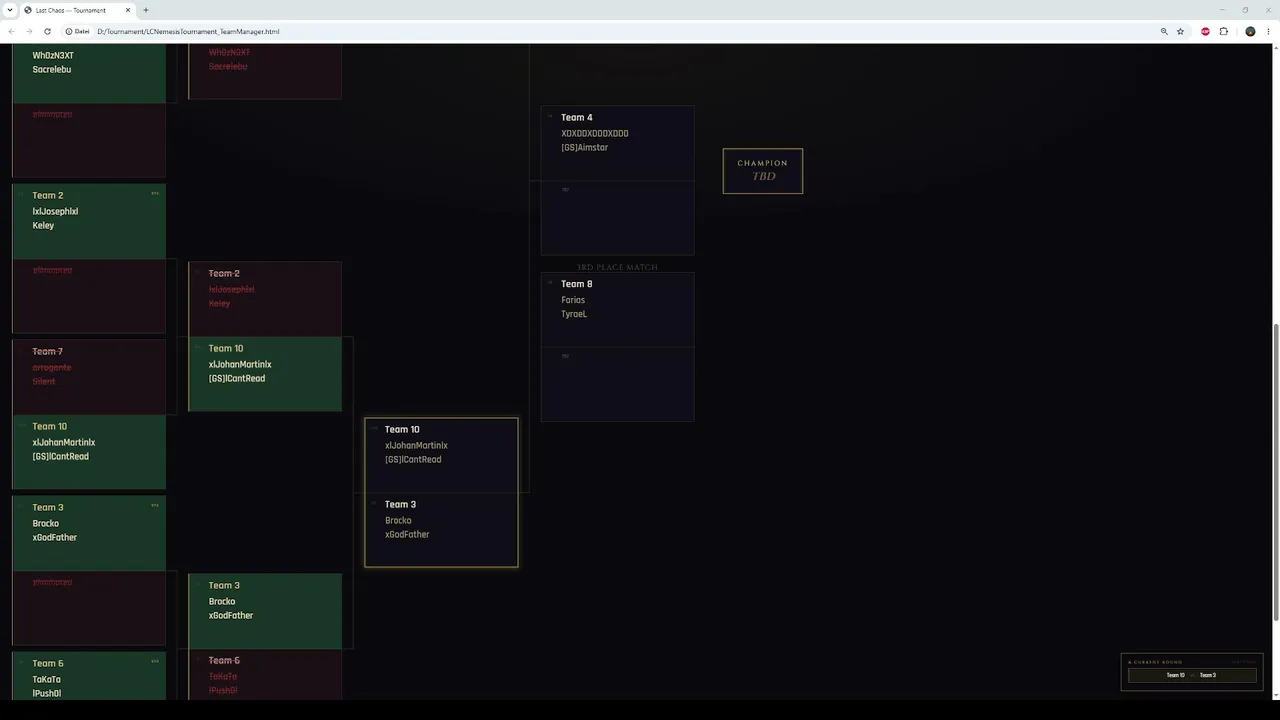Click the struck-through Team 7 card

tap(89, 377)
